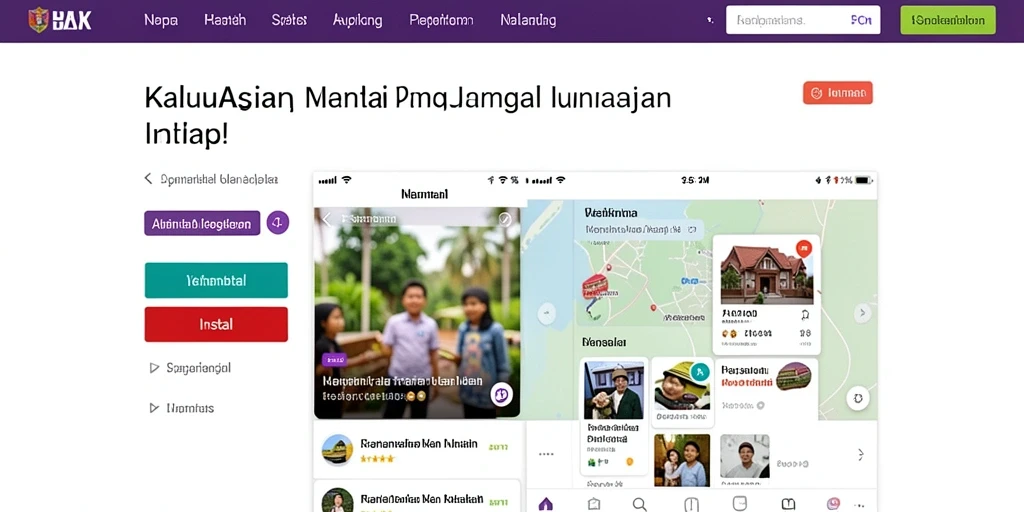Focus the header search field
Screen dimensions: 1024x512
[x=803, y=20]
